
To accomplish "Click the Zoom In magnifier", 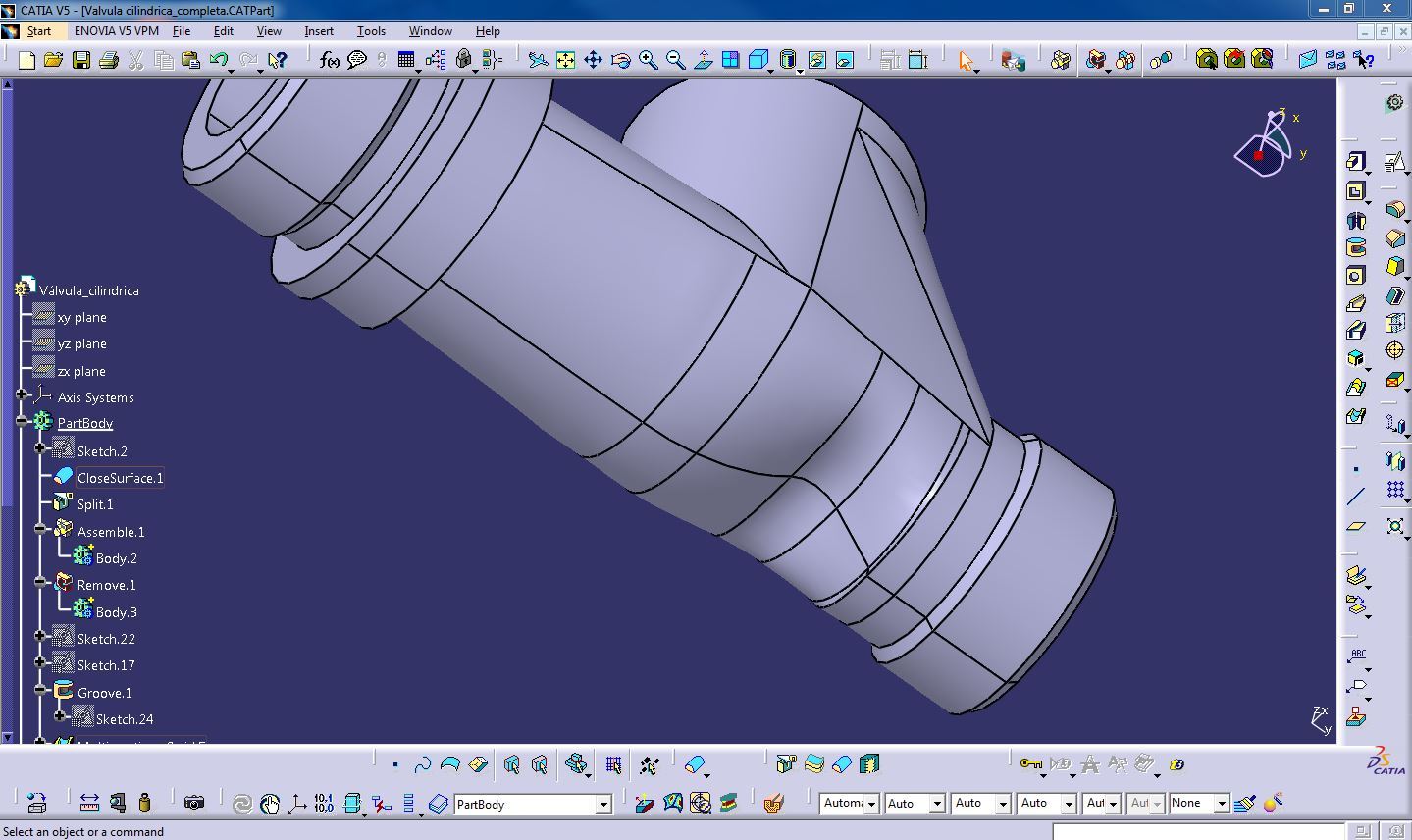I will point(648,61).
